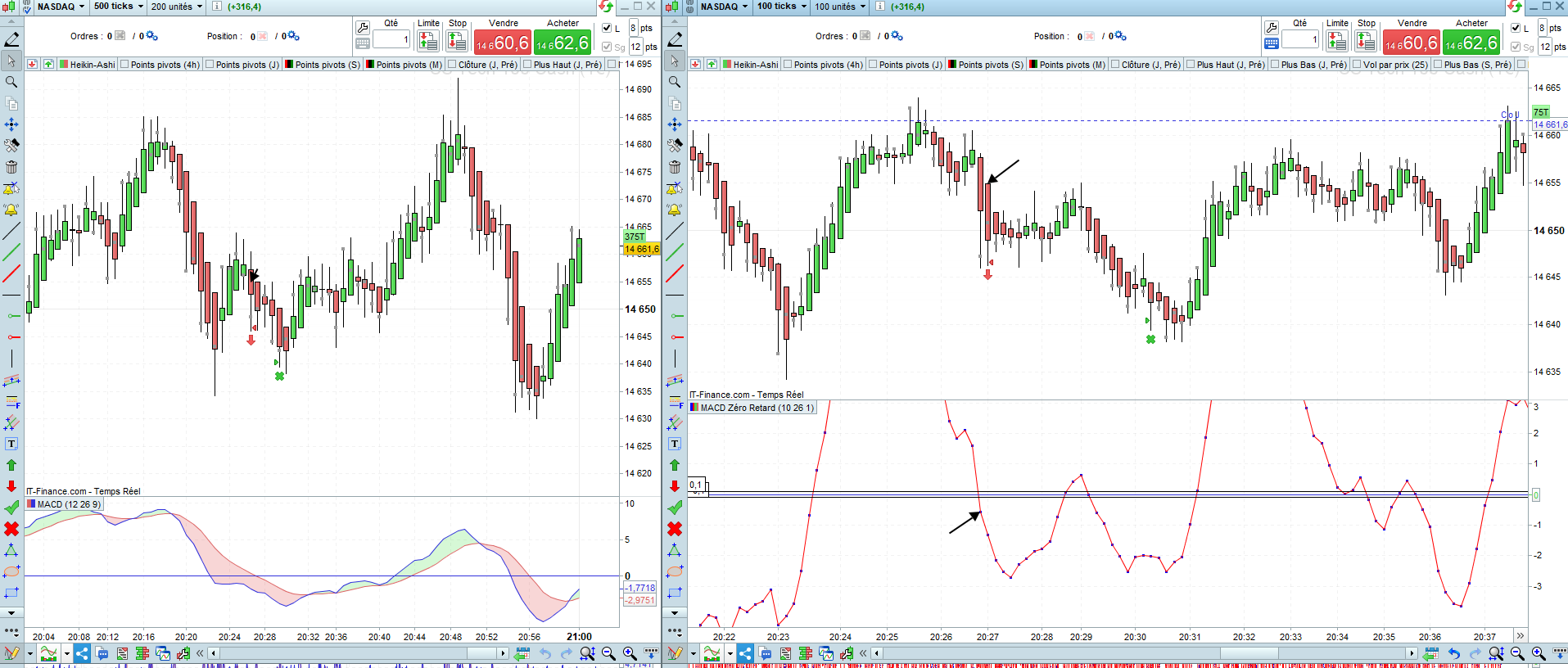Open the 100 unités dropdown in right chart

point(840,7)
